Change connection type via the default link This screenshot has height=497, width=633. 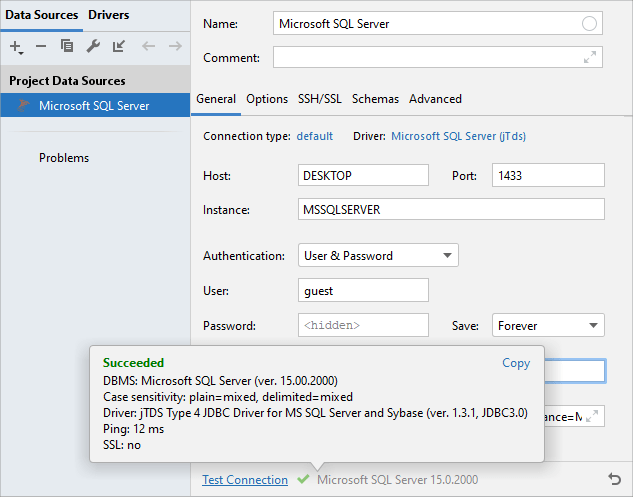[315, 136]
